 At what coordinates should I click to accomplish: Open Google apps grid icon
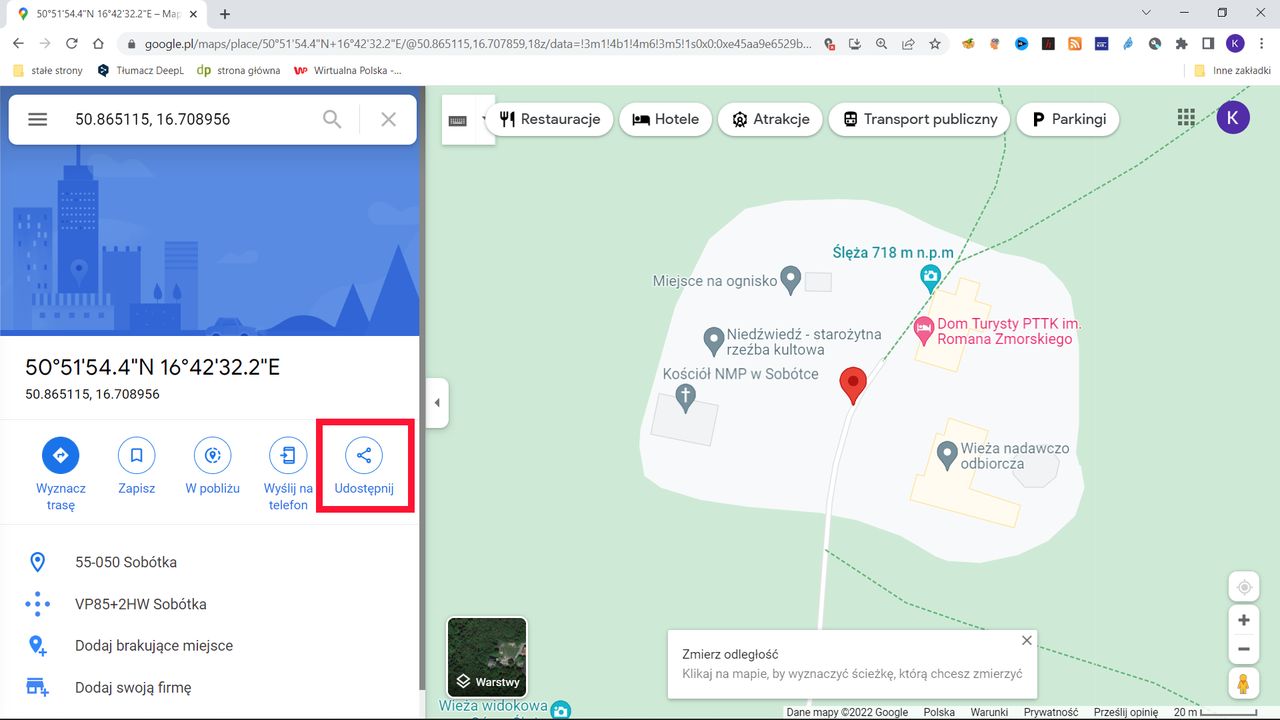(x=1186, y=117)
